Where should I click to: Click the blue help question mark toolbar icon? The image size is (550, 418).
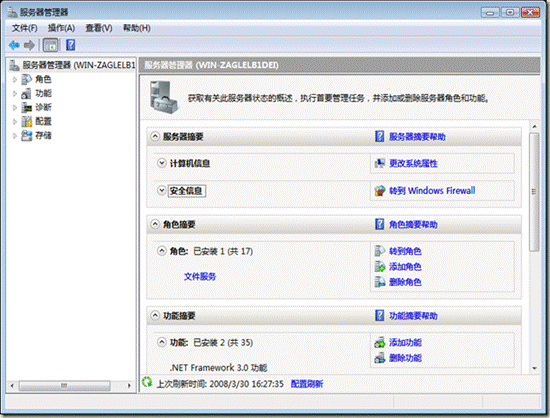click(71, 45)
